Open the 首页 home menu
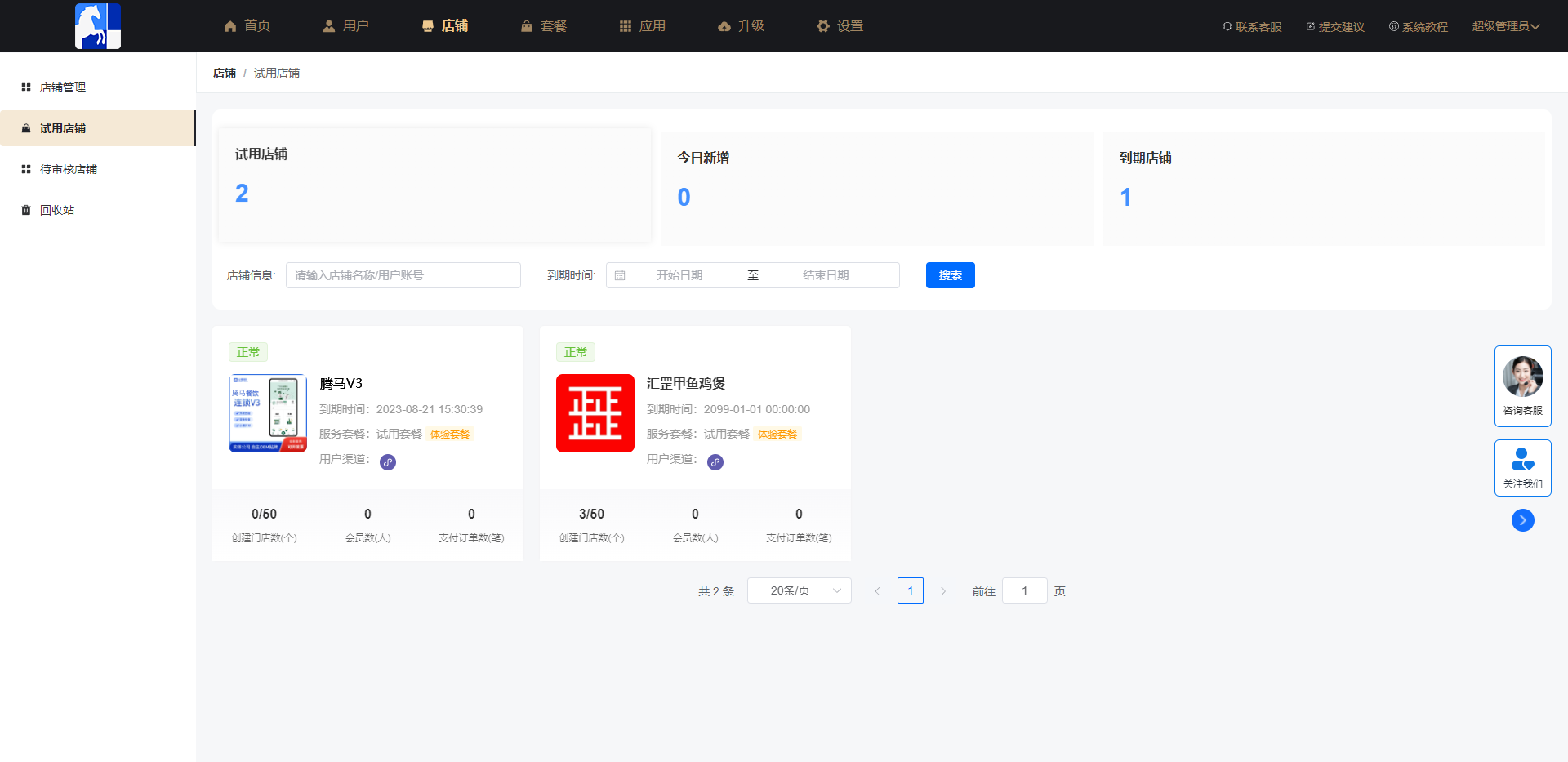This screenshot has width=1568, height=762. pyautogui.click(x=247, y=26)
